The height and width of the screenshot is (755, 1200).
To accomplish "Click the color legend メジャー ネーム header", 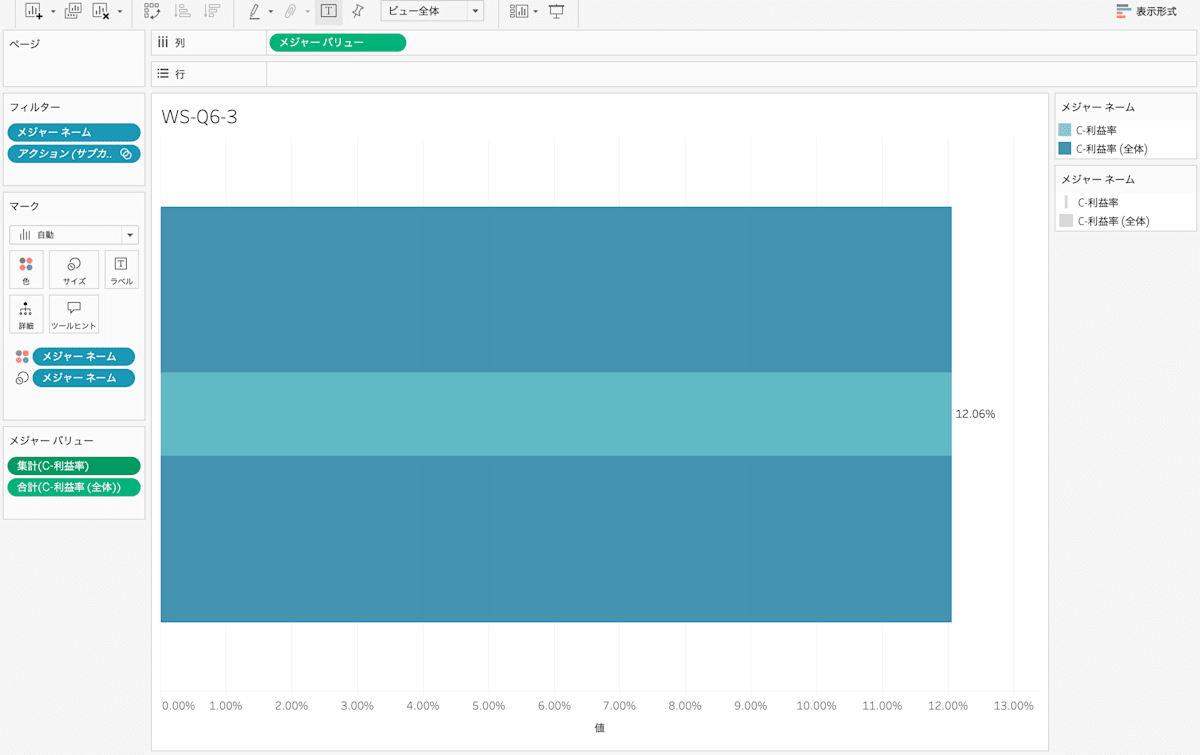I will [x=1097, y=107].
